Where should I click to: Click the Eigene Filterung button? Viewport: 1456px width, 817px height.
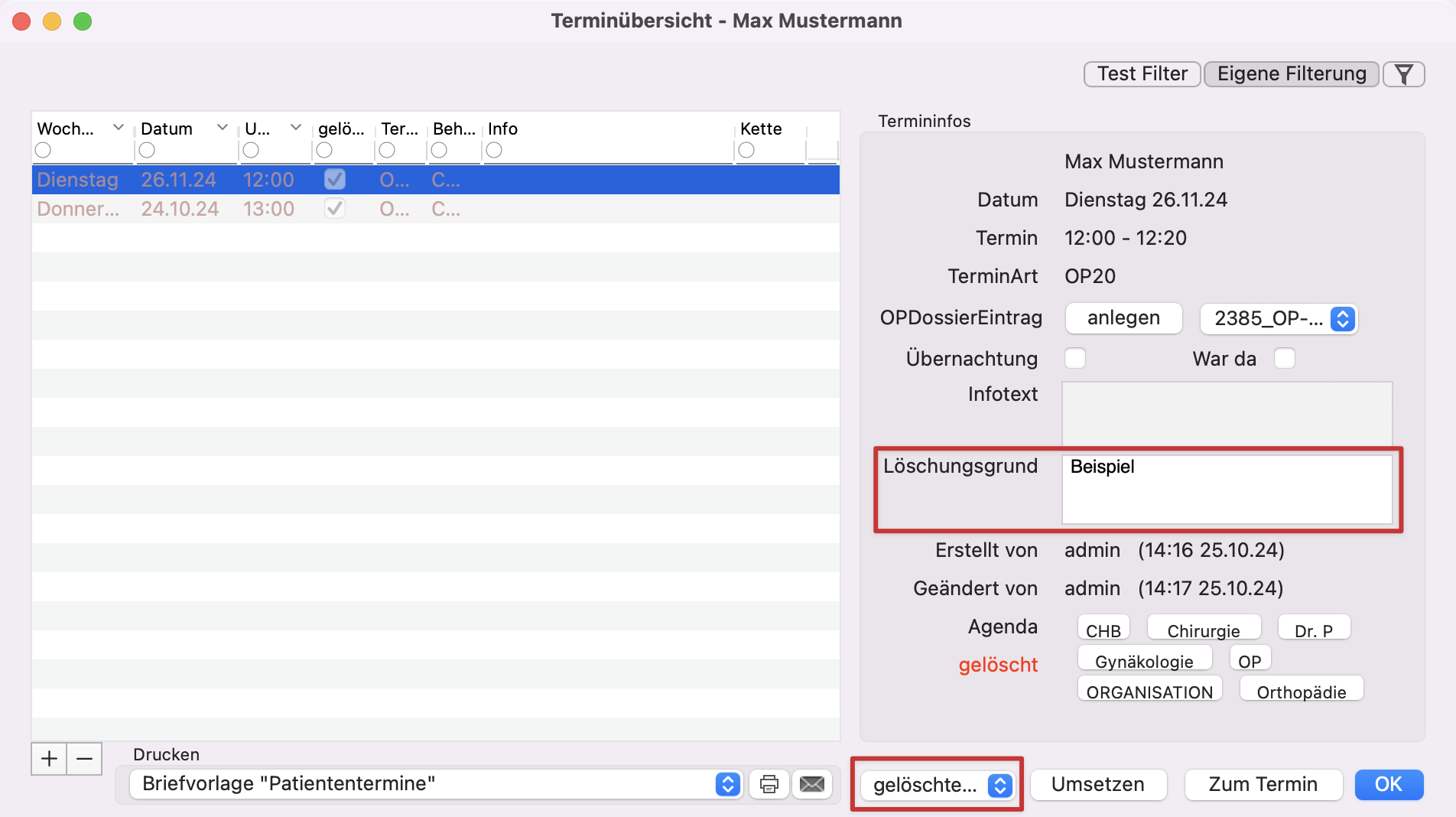point(1292,74)
